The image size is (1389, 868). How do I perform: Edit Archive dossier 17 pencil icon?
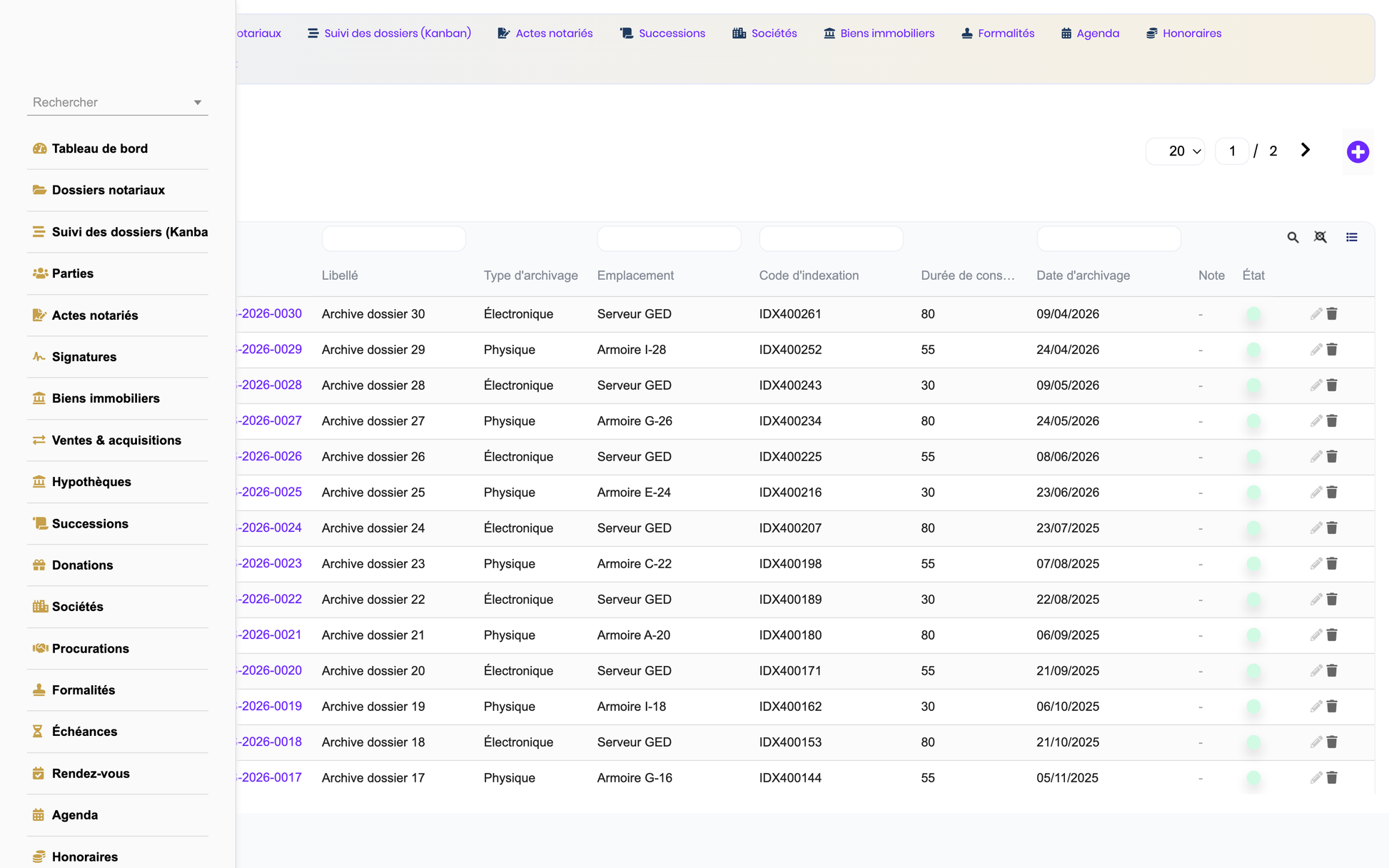1315,778
